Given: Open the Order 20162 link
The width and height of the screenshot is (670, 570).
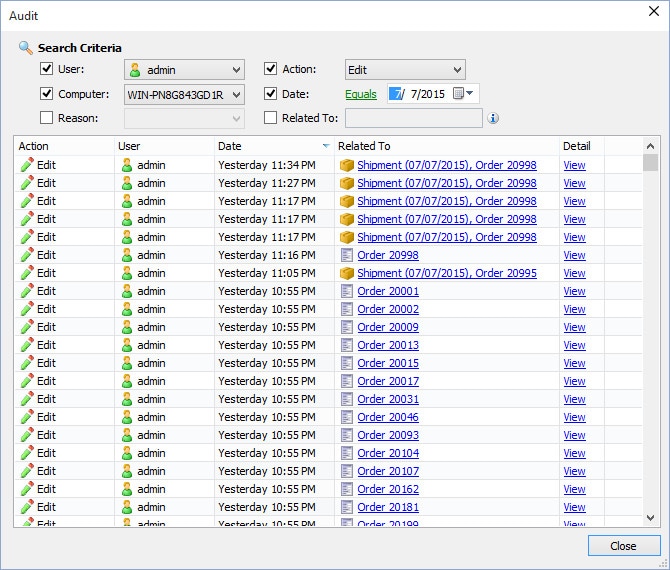Looking at the screenshot, I should tap(388, 489).
